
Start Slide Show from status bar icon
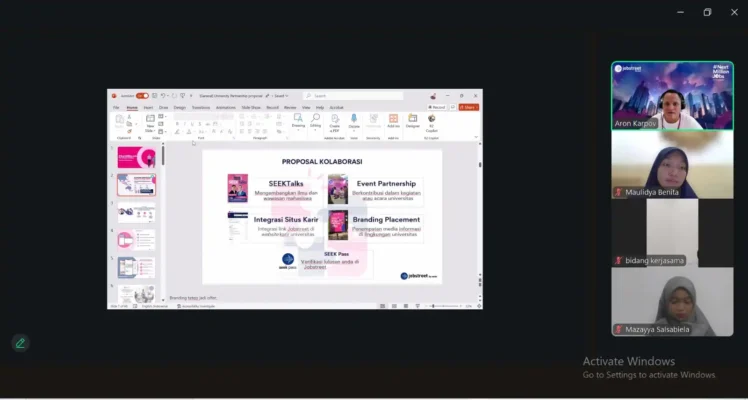tap(417, 306)
